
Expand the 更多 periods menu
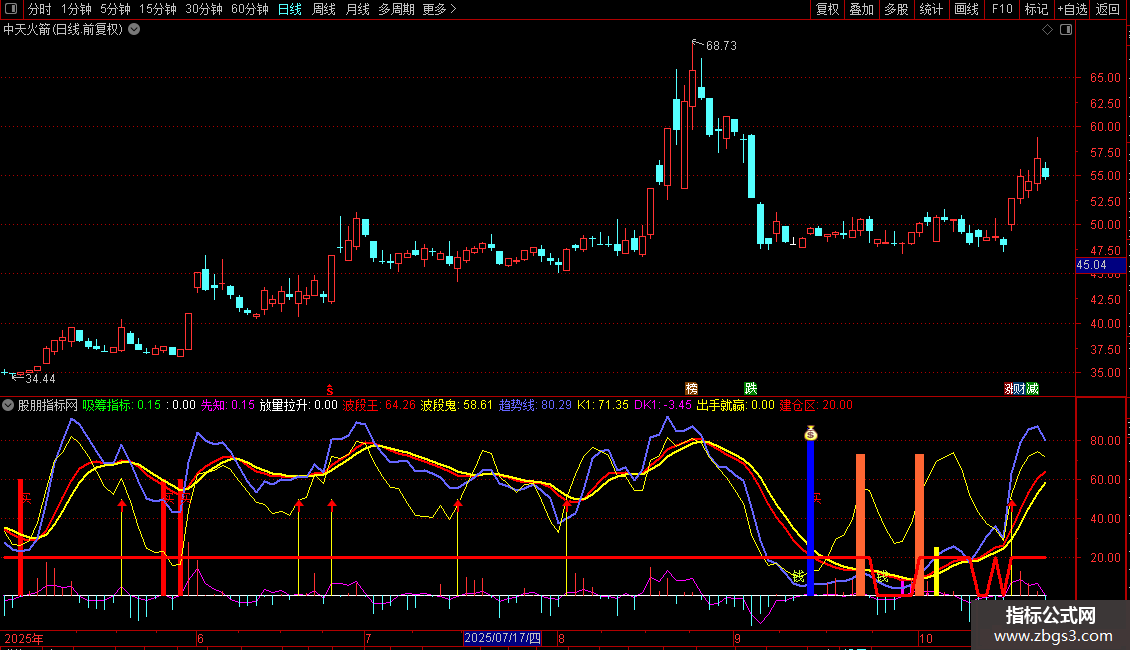tap(440, 9)
